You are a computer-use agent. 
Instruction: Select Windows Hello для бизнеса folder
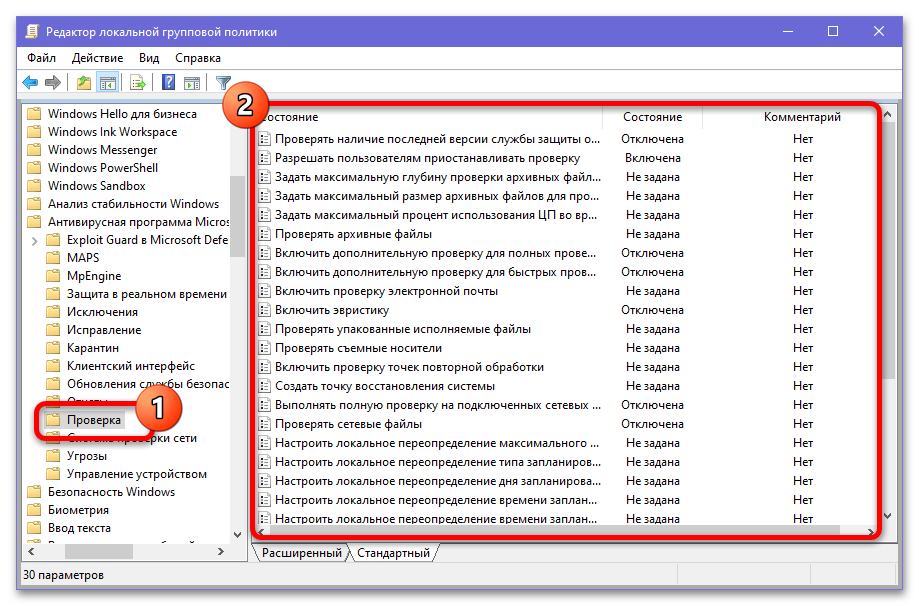click(x=122, y=114)
